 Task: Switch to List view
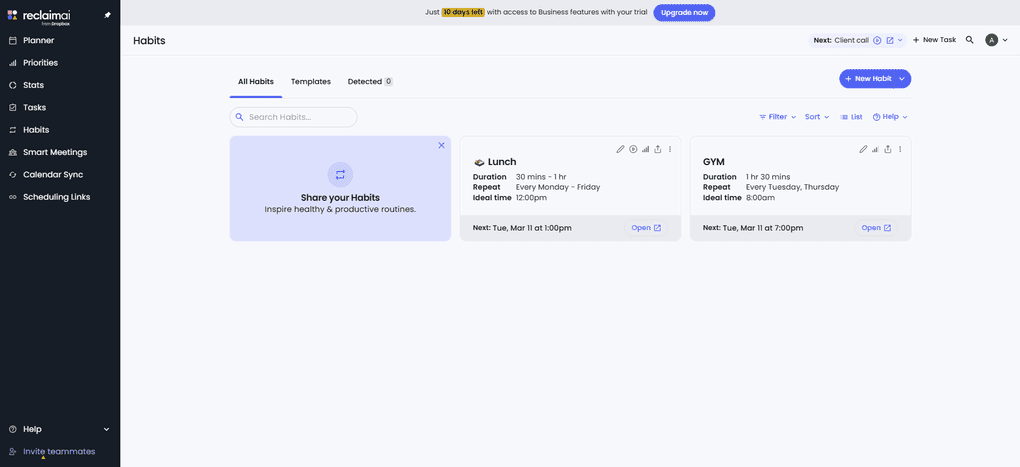[851, 117]
